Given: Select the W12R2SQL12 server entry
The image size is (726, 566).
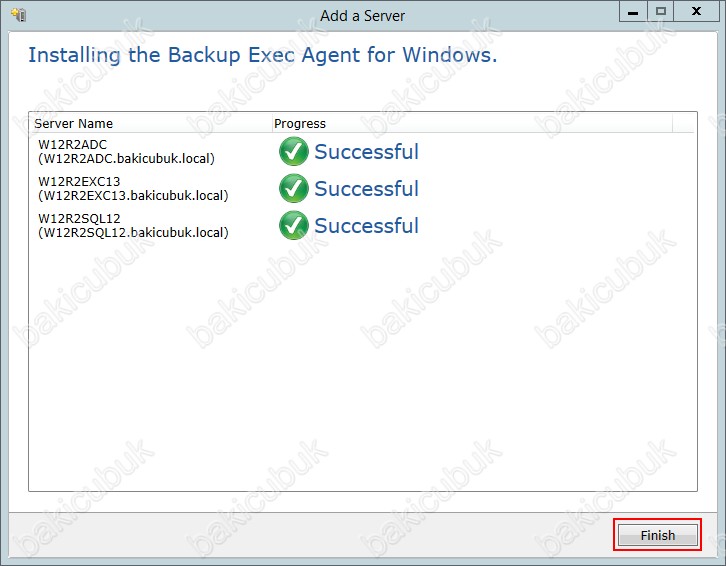Looking at the screenshot, I should pyautogui.click(x=363, y=226).
